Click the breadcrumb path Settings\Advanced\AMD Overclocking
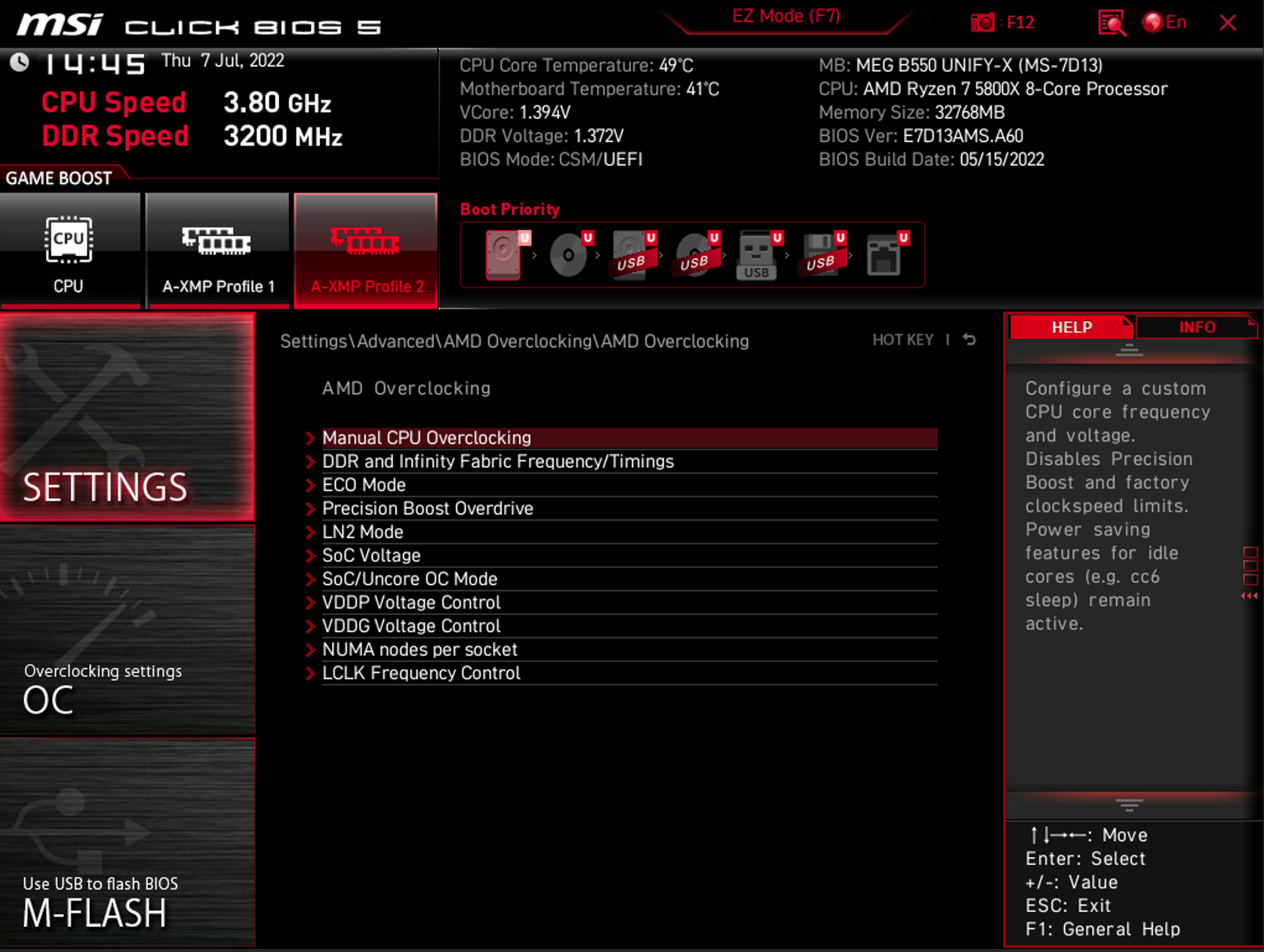This screenshot has width=1264, height=952. pyautogui.click(x=515, y=341)
